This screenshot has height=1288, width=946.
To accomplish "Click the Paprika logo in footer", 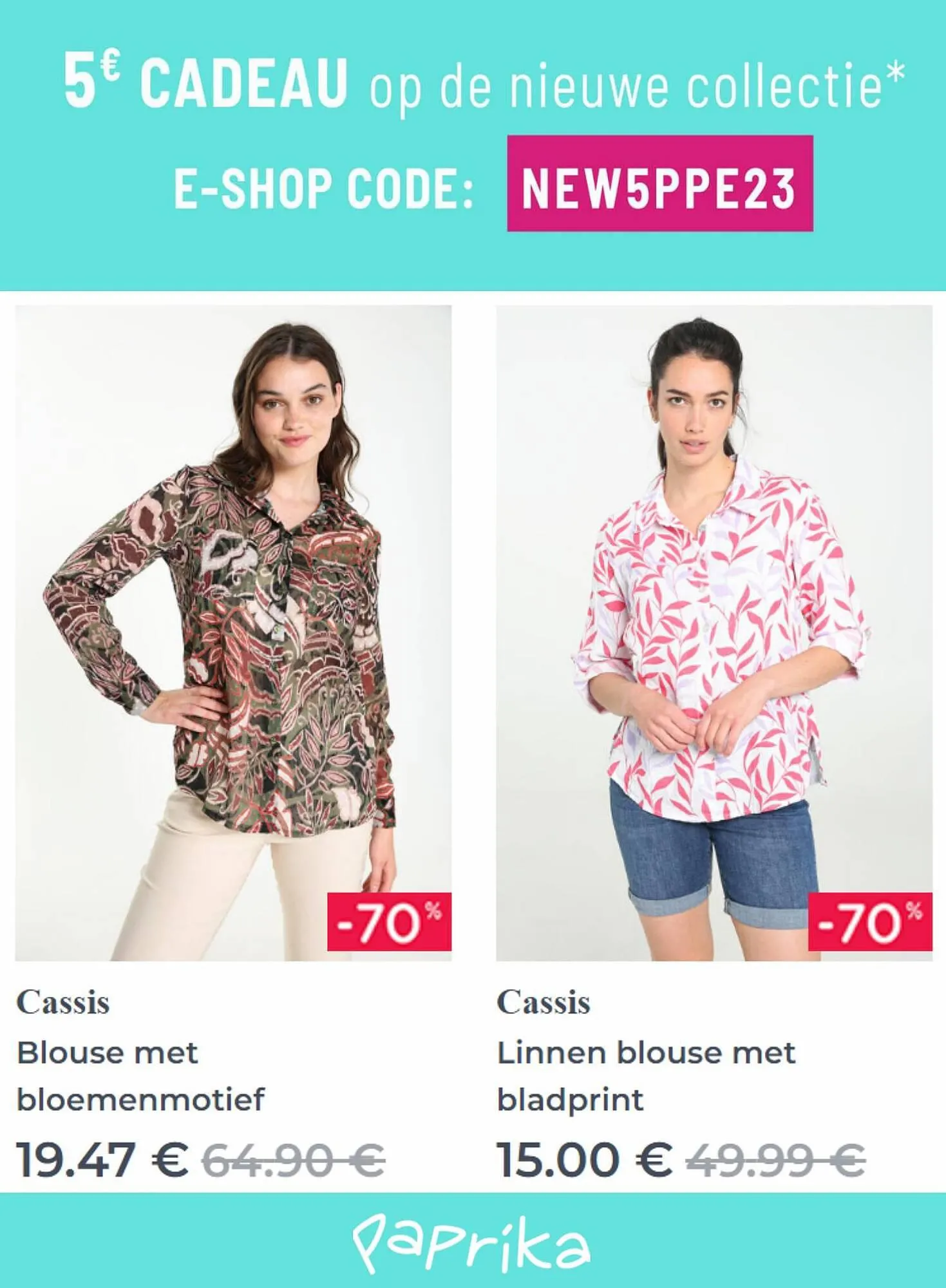I will [471, 1245].
